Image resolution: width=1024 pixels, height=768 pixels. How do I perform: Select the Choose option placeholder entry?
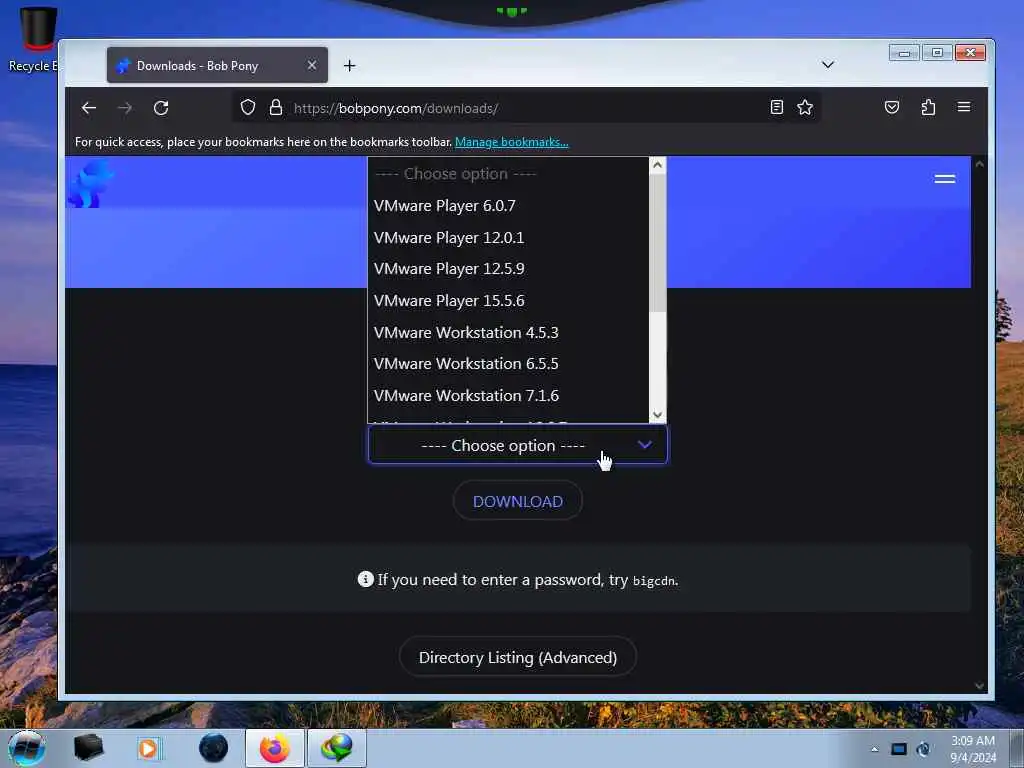(x=508, y=174)
